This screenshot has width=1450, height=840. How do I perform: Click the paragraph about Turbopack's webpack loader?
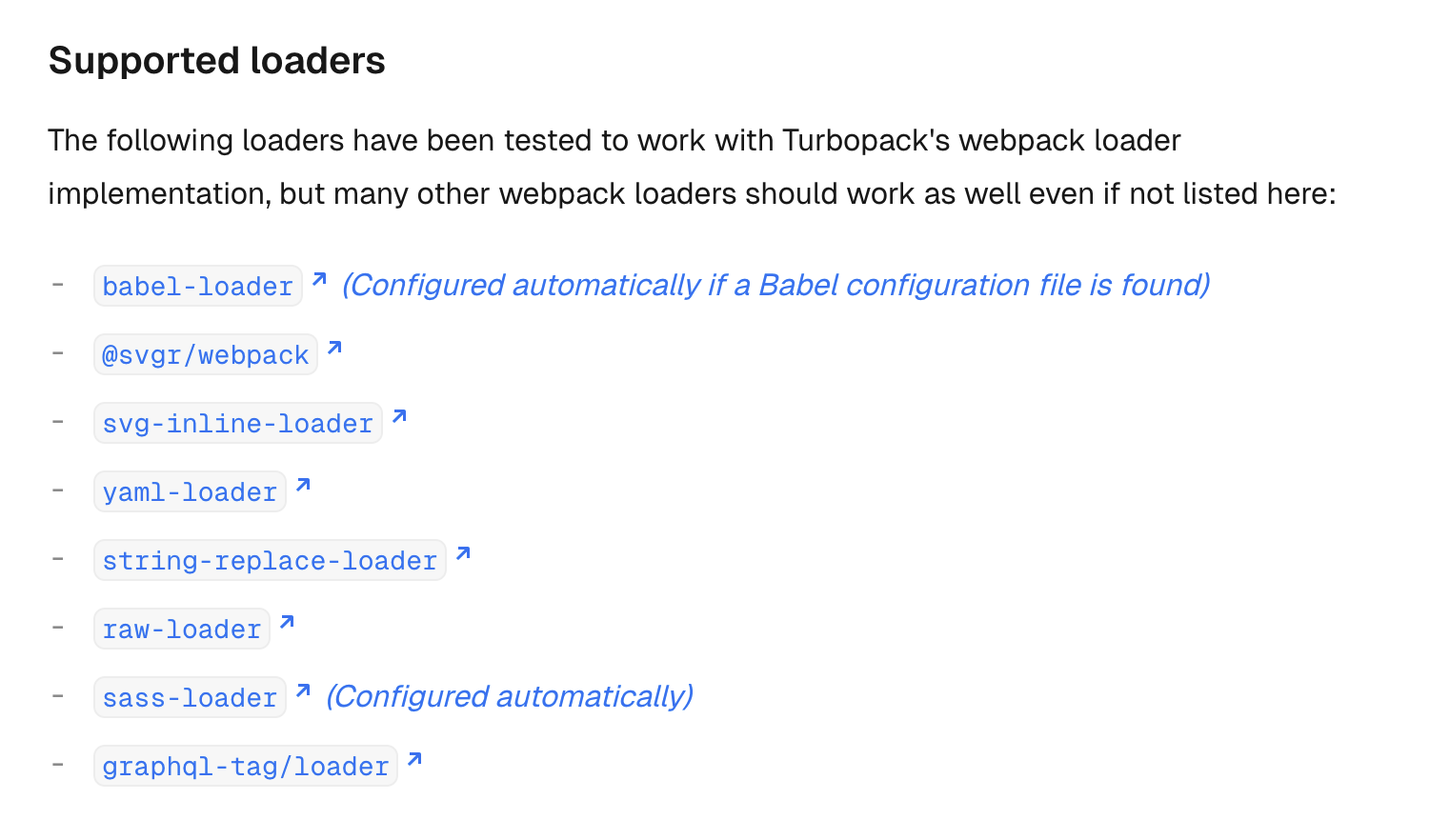coord(693,167)
